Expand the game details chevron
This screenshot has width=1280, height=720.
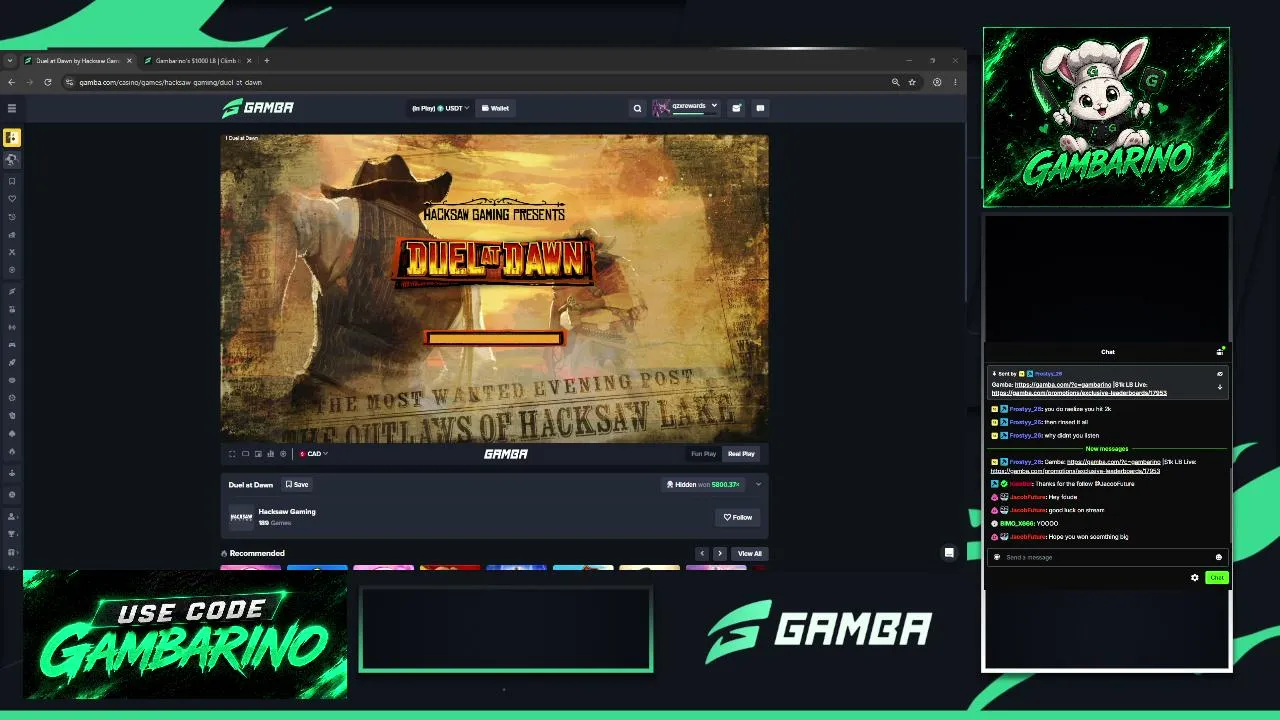click(x=758, y=485)
